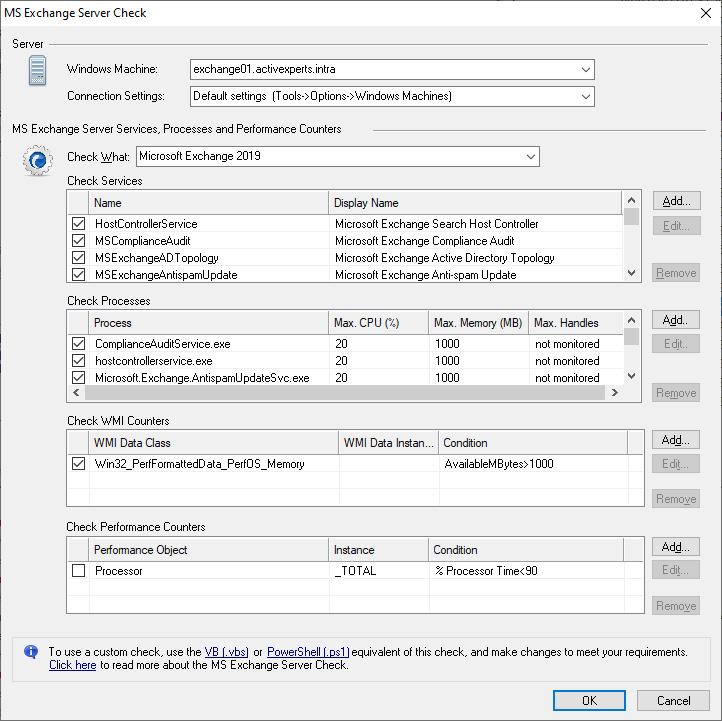Click the Instance column header

pyautogui.click(x=378, y=550)
